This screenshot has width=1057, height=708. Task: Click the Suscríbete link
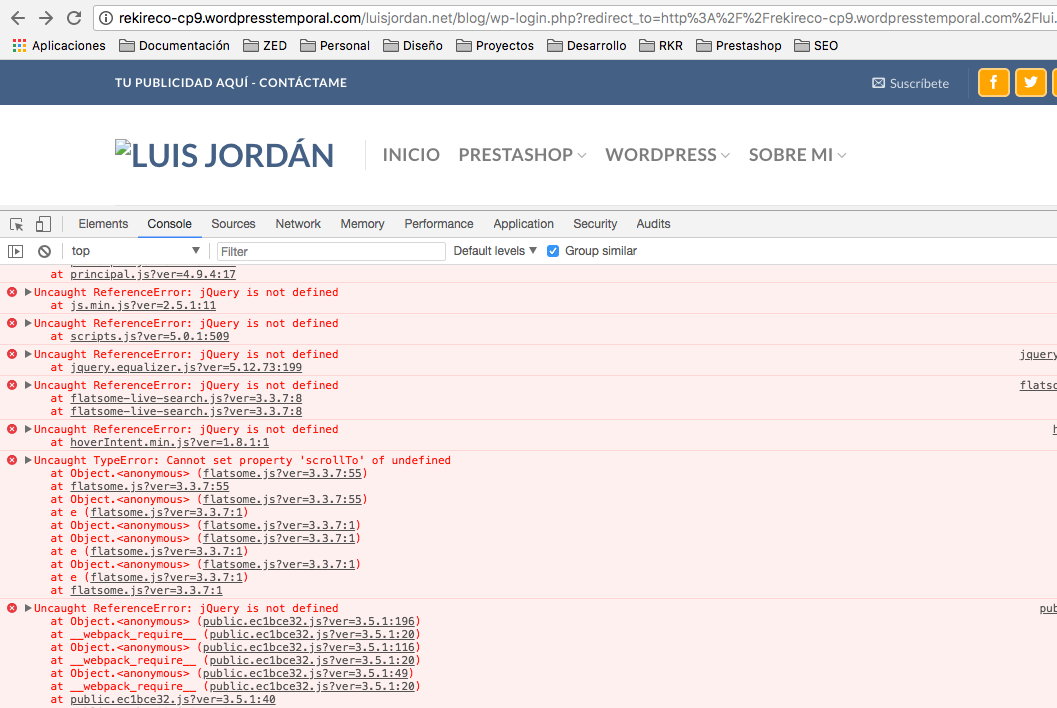point(911,83)
